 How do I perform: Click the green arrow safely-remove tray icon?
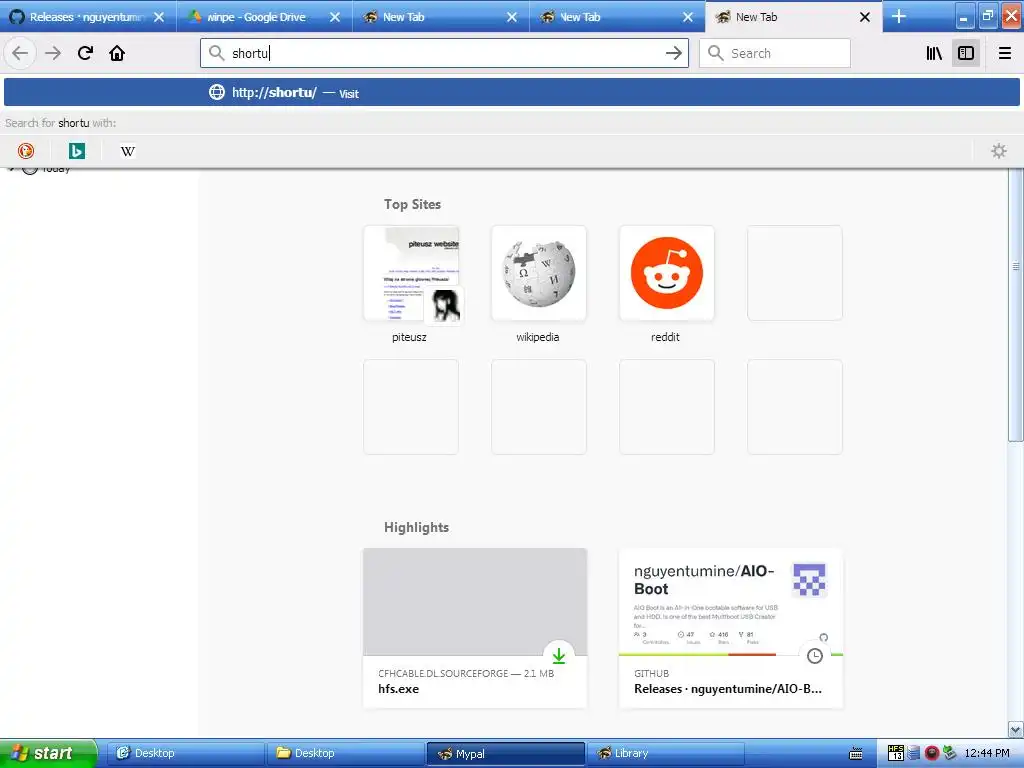(x=950, y=753)
